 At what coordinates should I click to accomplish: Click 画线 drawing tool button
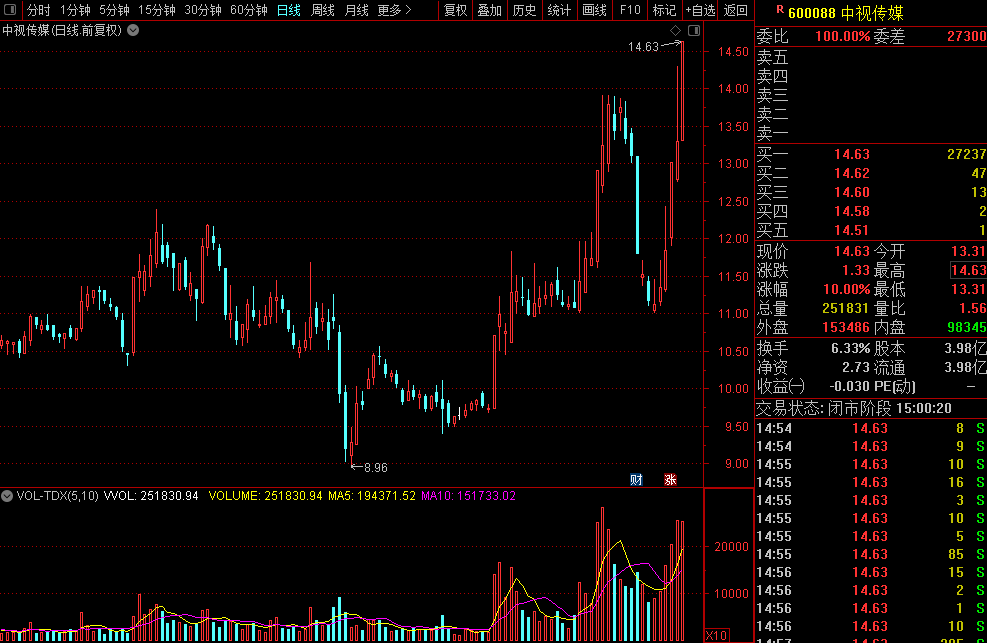coord(594,10)
